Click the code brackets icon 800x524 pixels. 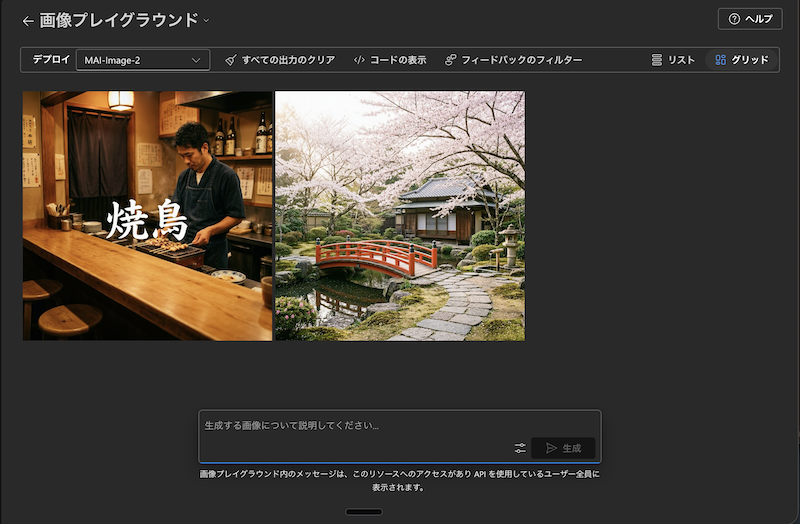[x=359, y=60]
